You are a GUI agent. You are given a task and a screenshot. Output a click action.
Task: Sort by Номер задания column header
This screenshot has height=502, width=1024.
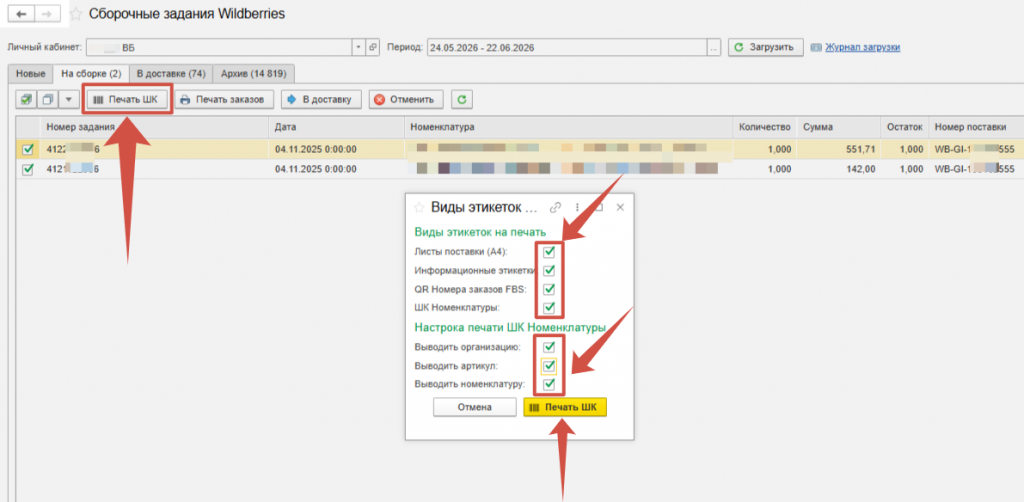pos(155,127)
